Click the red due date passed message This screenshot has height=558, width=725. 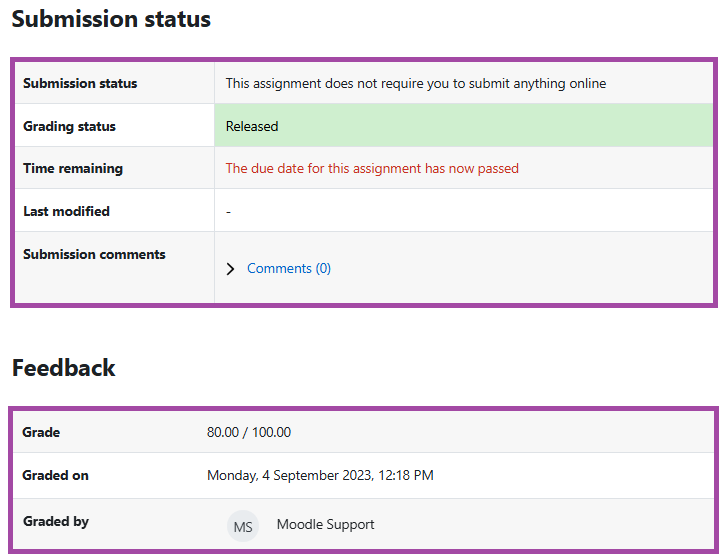372,168
